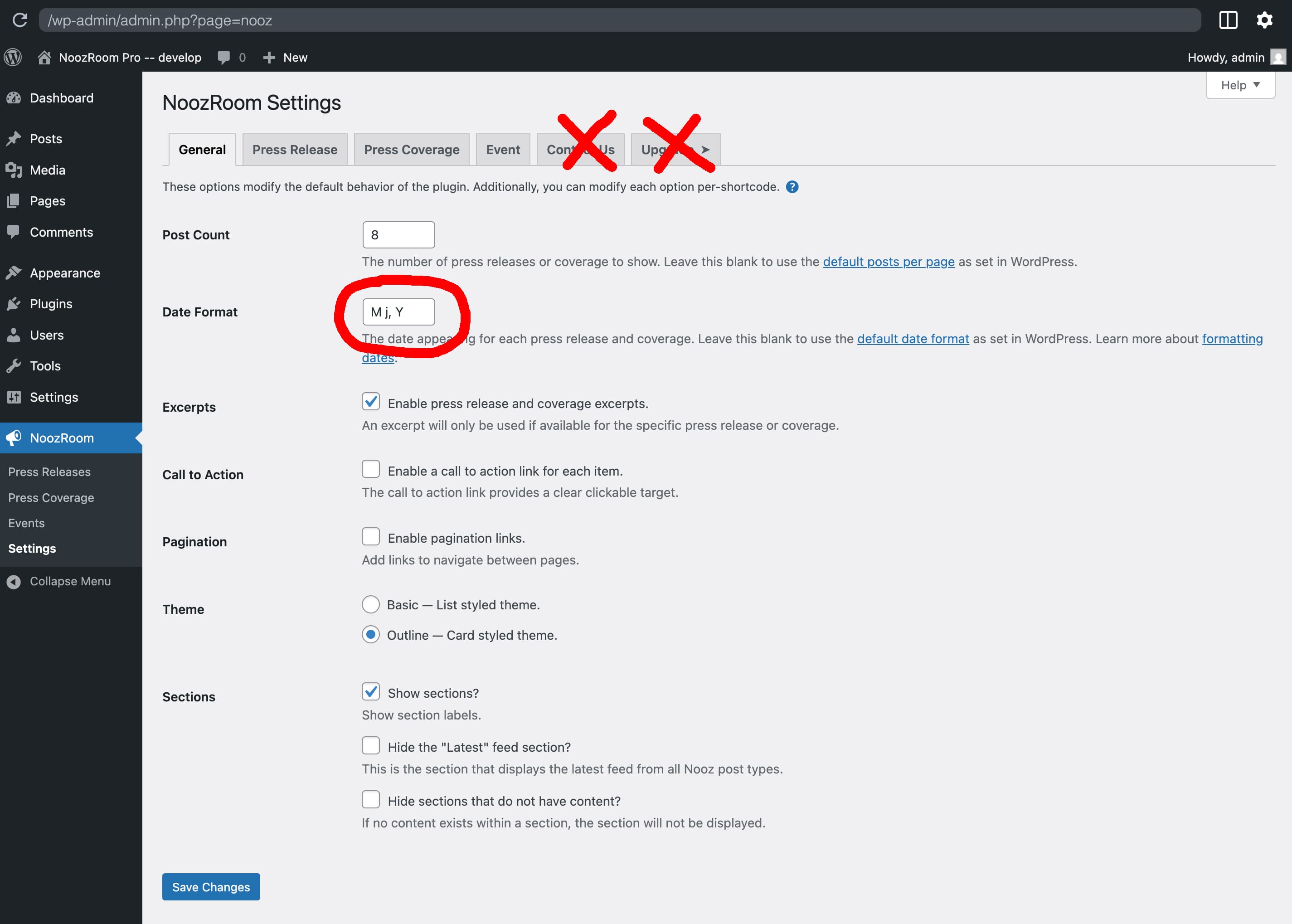Open the formatting dates link

click(x=1232, y=339)
